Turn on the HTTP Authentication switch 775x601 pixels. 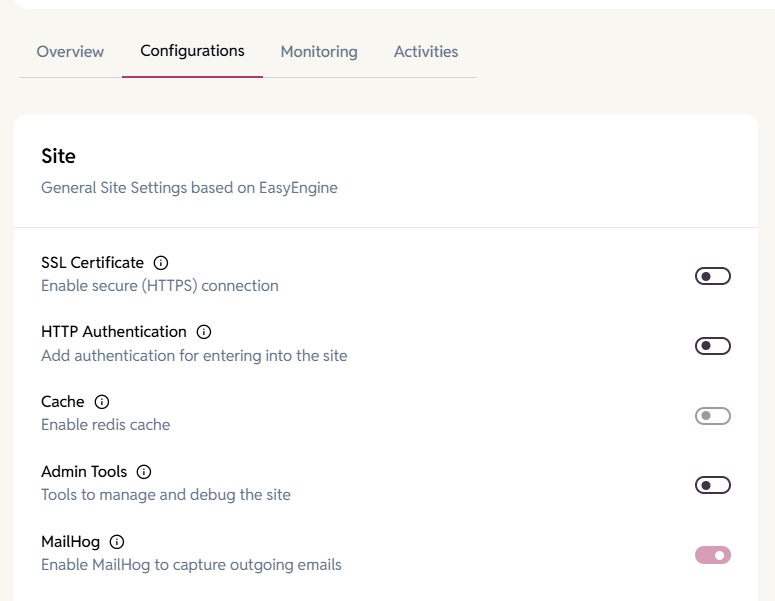(713, 346)
